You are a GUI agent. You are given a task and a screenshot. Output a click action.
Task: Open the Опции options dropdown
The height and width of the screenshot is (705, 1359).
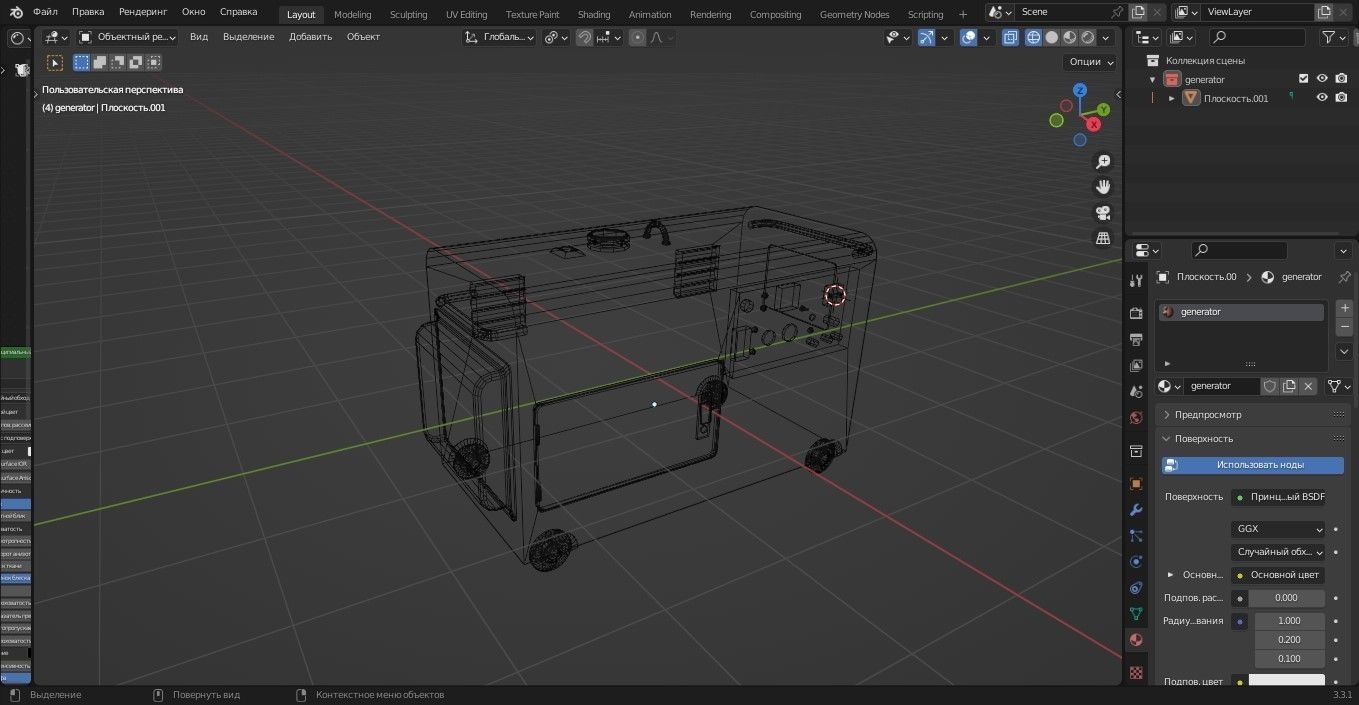[x=1090, y=62]
